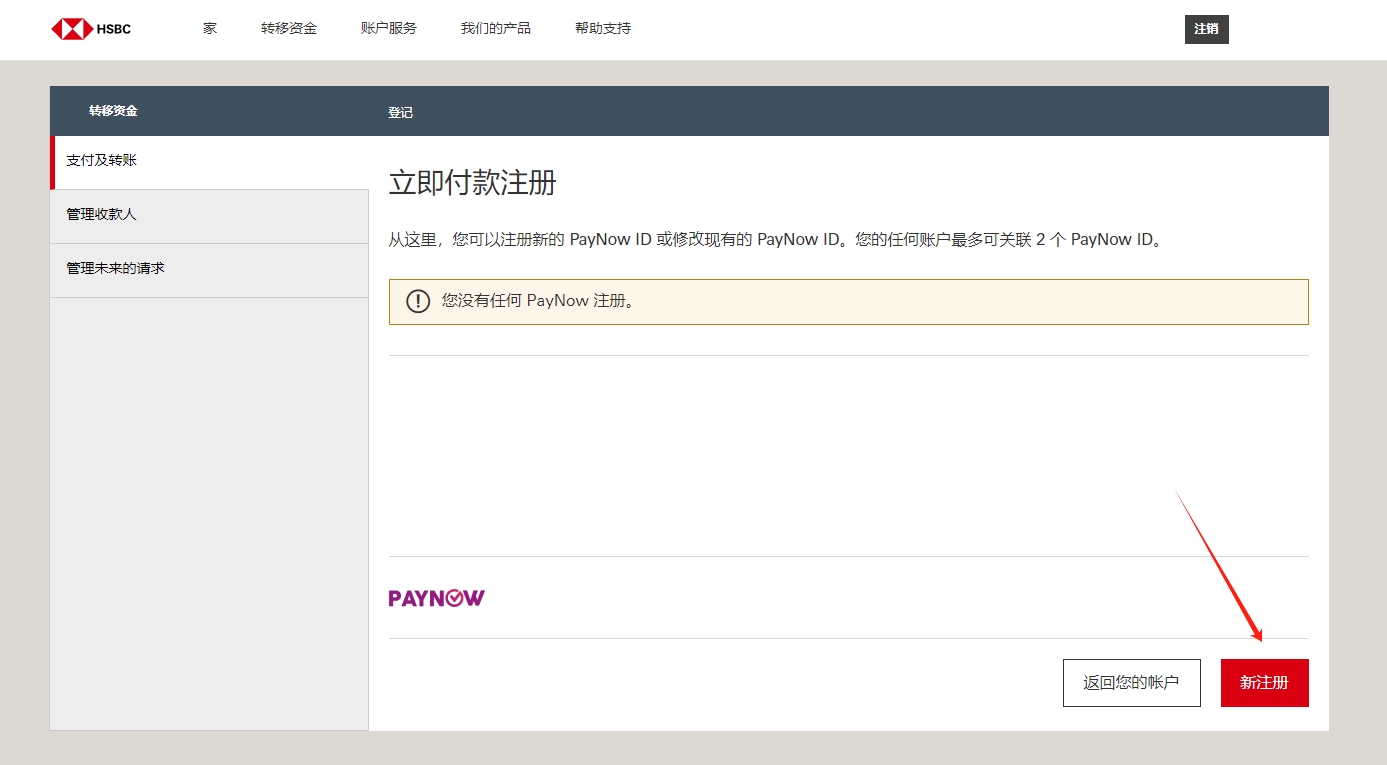The width and height of the screenshot is (1387, 765).
Task: Click the 新注册 red button
Action: click(x=1264, y=682)
